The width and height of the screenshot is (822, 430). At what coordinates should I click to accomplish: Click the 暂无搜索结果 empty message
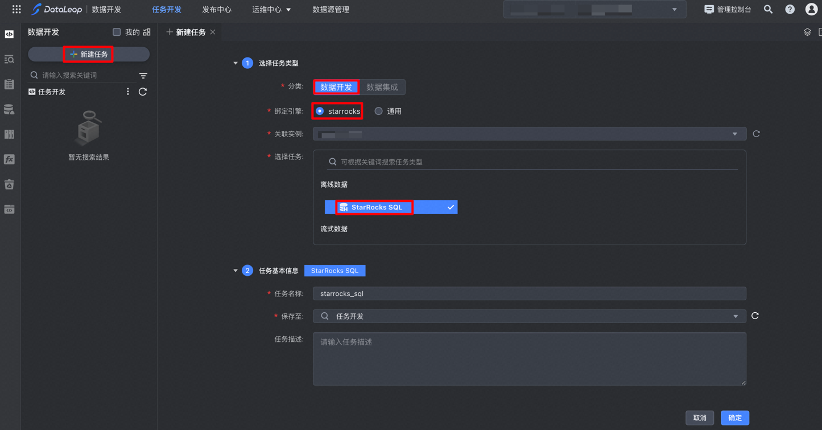[89, 157]
